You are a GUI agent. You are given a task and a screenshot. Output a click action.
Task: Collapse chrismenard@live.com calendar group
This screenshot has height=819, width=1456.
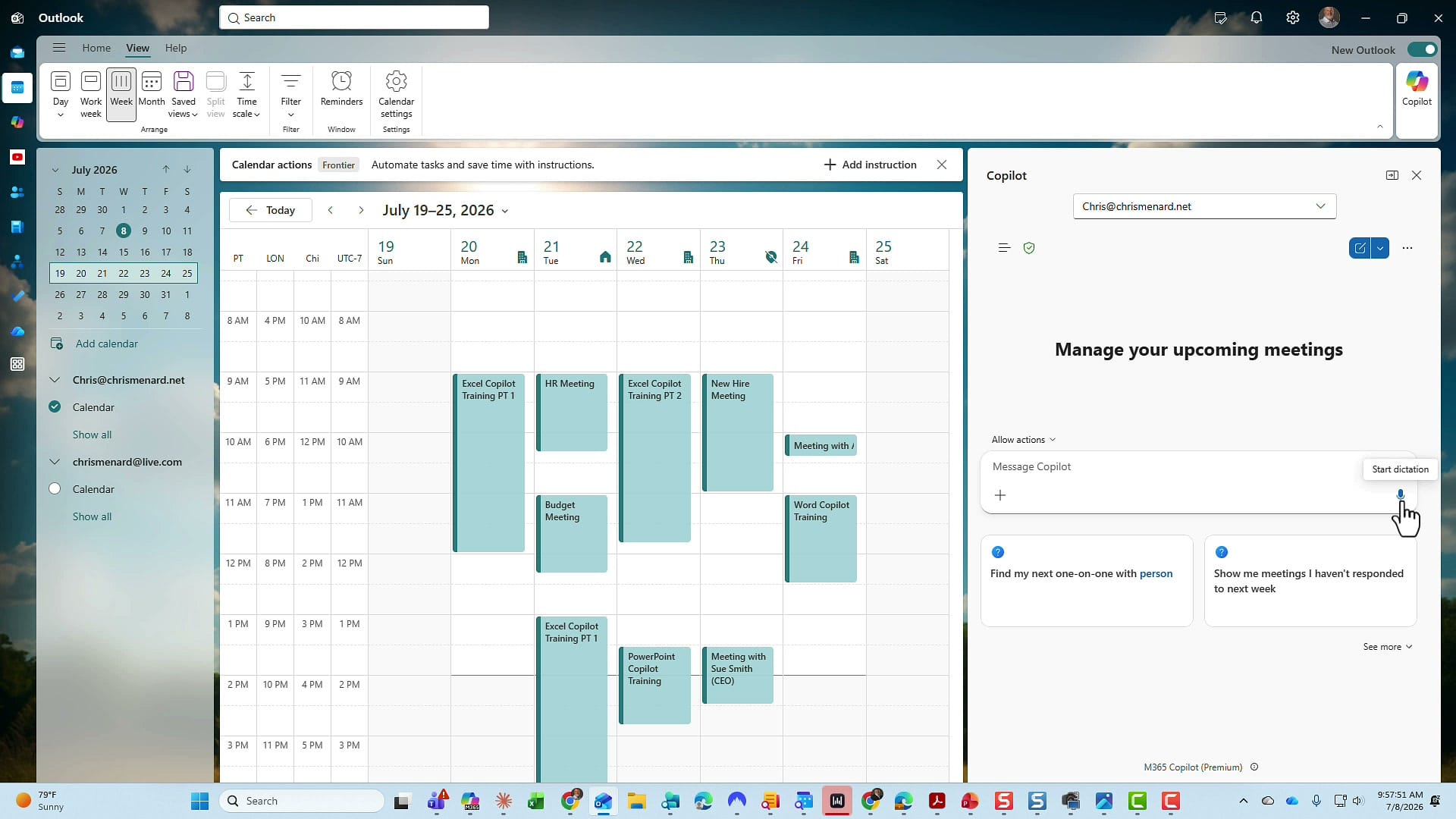tap(55, 462)
